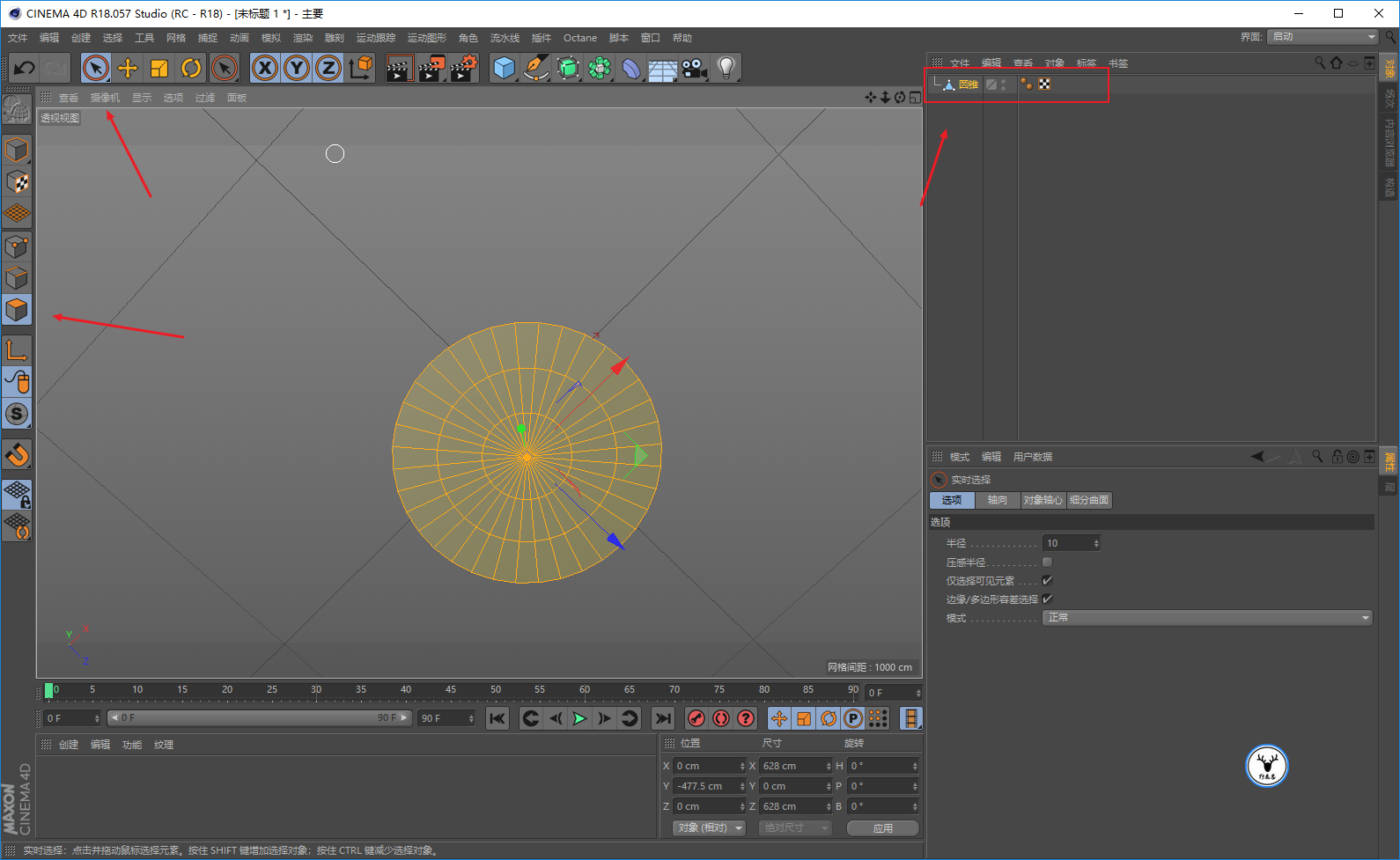The width and height of the screenshot is (1400, 860).
Task: Open the viewport 摄像机 menu
Action: (105, 98)
